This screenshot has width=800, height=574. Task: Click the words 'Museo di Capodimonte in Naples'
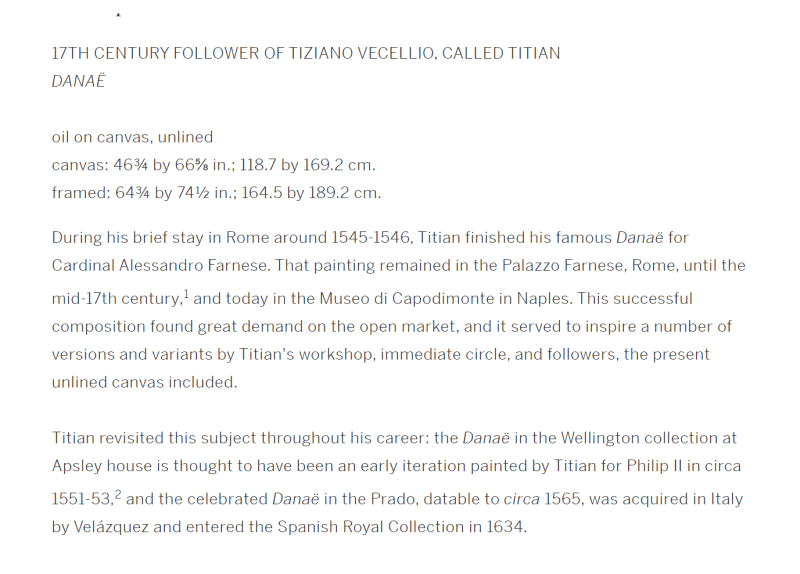[x=444, y=298]
